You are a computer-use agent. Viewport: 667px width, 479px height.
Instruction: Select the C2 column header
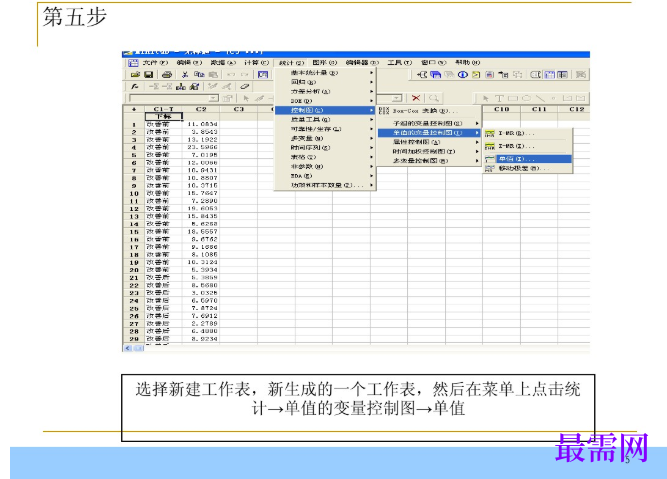pyautogui.click(x=201, y=109)
